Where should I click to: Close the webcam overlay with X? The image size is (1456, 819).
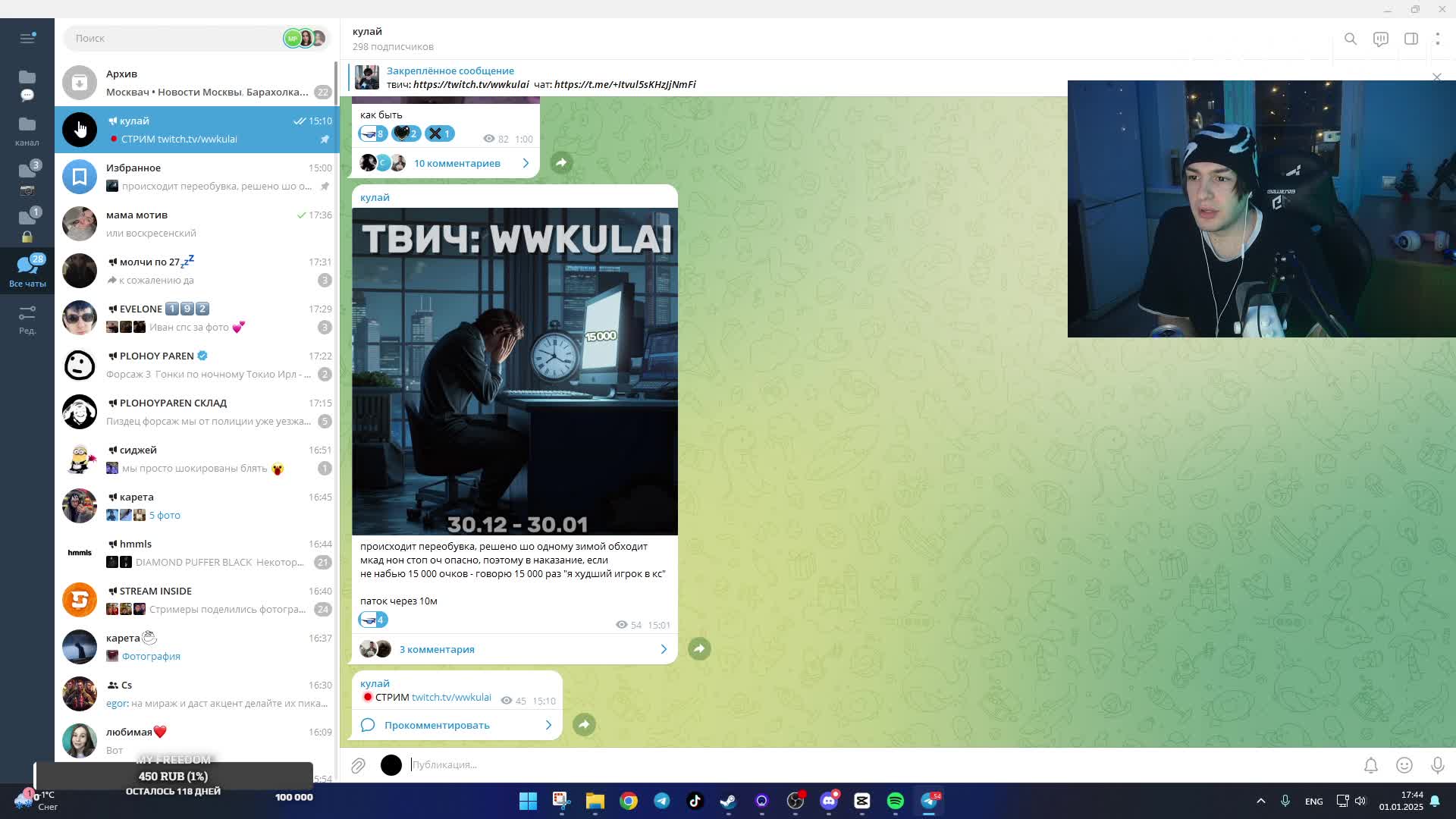[1436, 77]
